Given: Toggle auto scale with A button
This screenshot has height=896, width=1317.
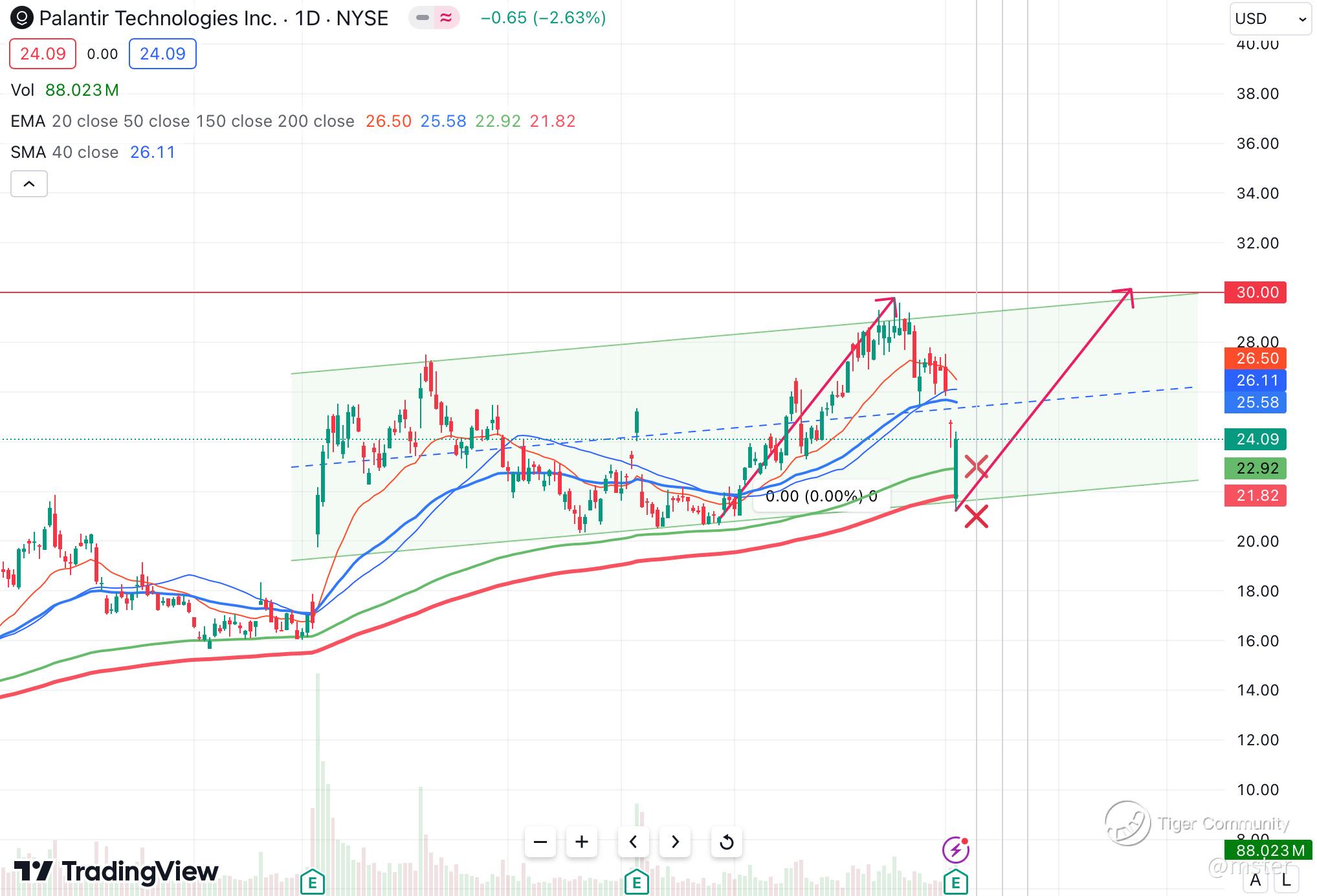Looking at the screenshot, I should tap(1256, 880).
